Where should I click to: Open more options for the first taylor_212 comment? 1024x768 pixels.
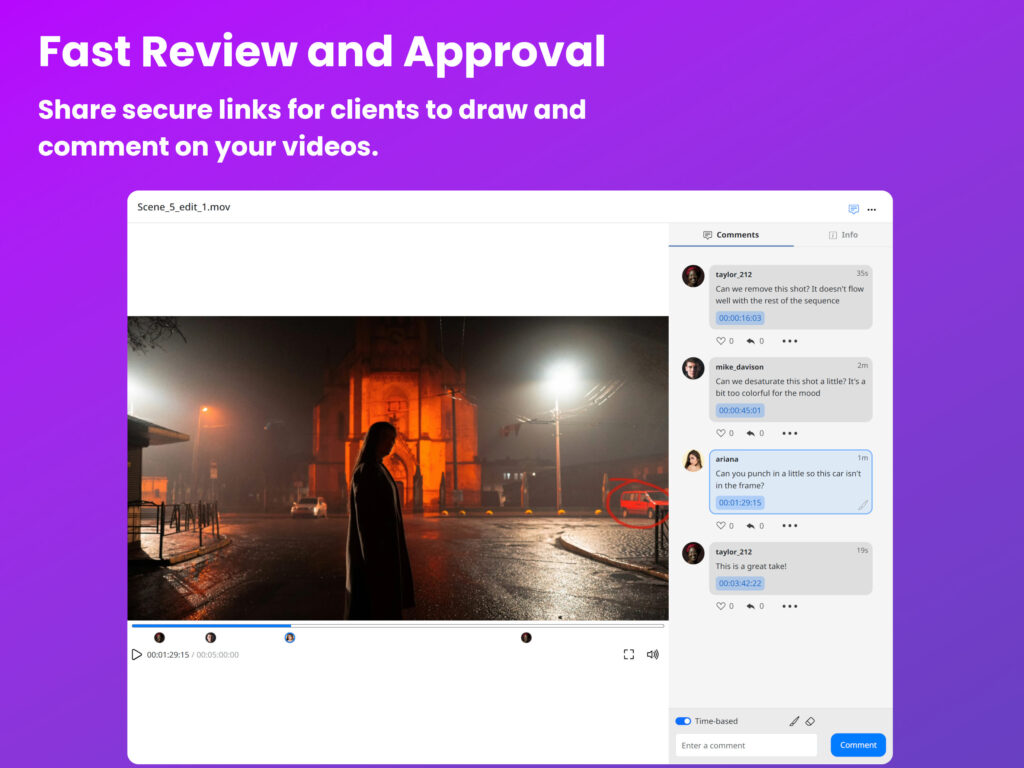coord(790,341)
